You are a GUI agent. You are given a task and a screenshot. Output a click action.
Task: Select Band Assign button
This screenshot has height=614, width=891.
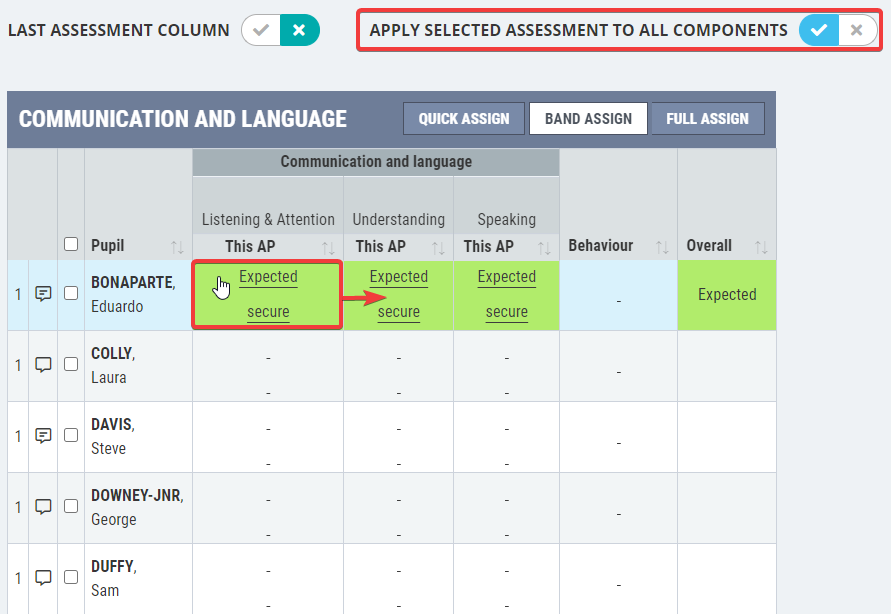pos(588,119)
